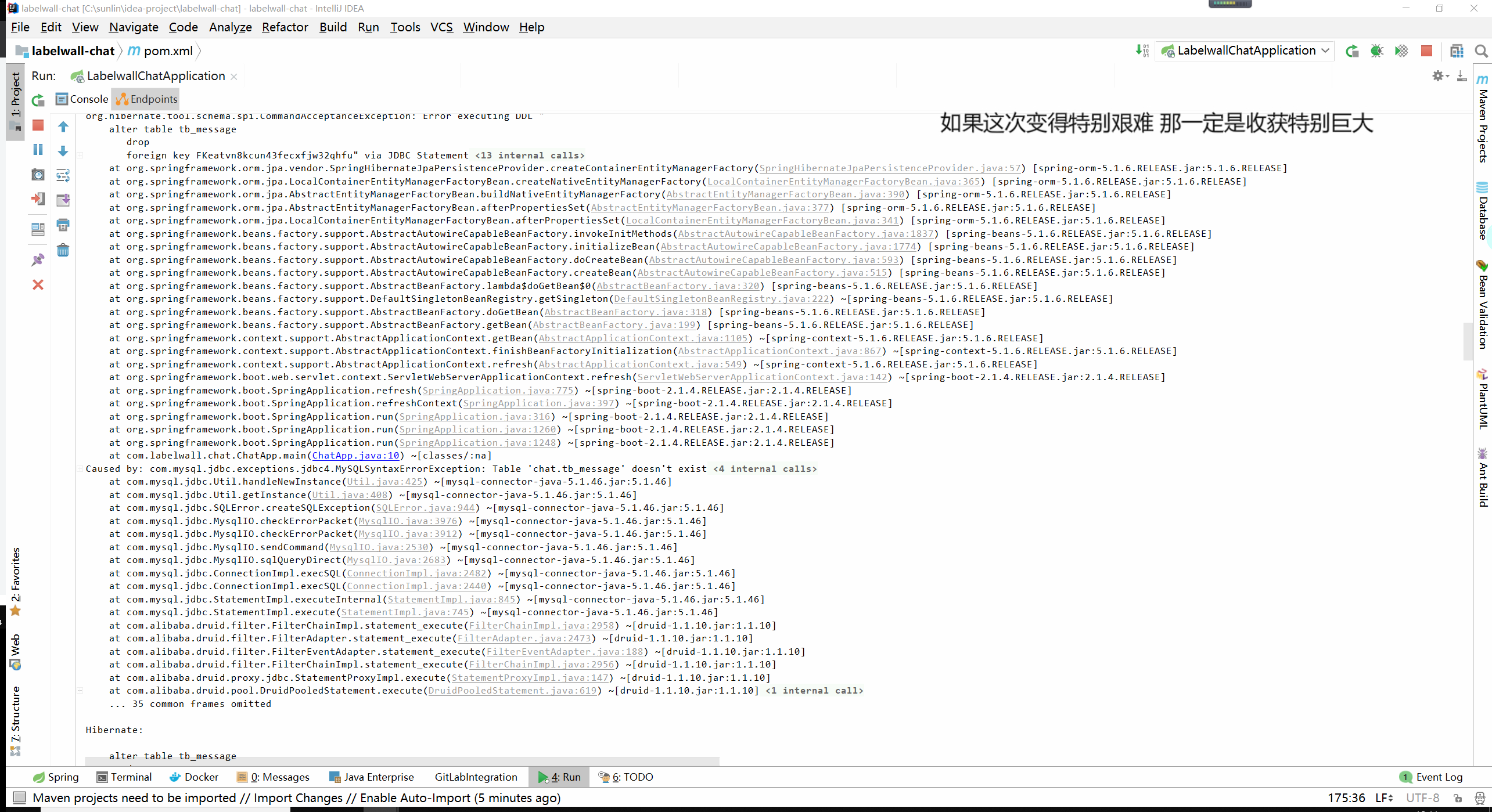Print console output with printer icon
This screenshot has width=1492, height=812.
pos(63,225)
